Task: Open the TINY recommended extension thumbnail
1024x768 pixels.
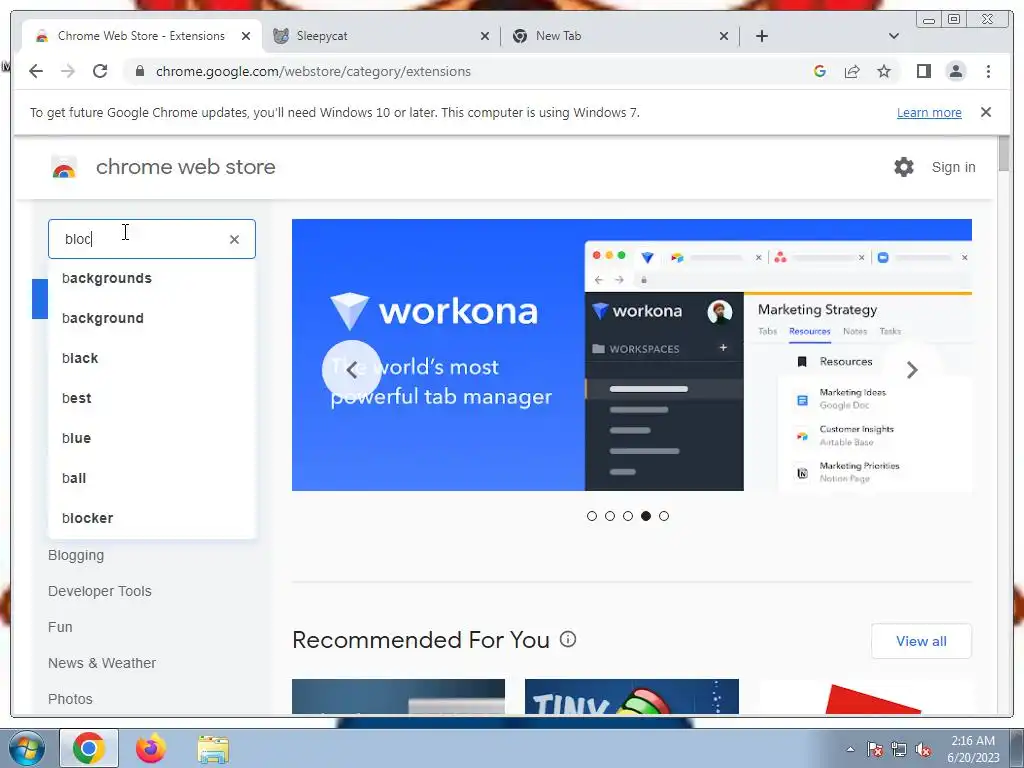Action: (632, 696)
